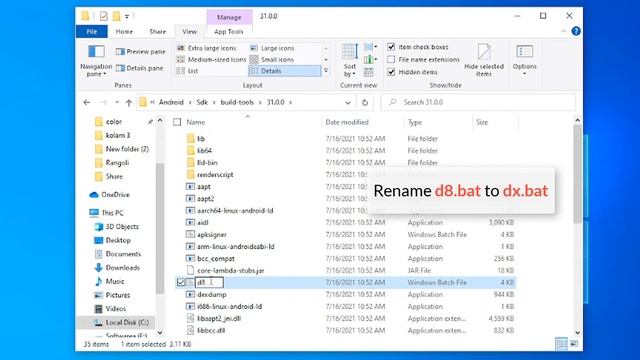Open OneDrive in navigation pane
Screen dimensions: 640x360
pos(109,195)
